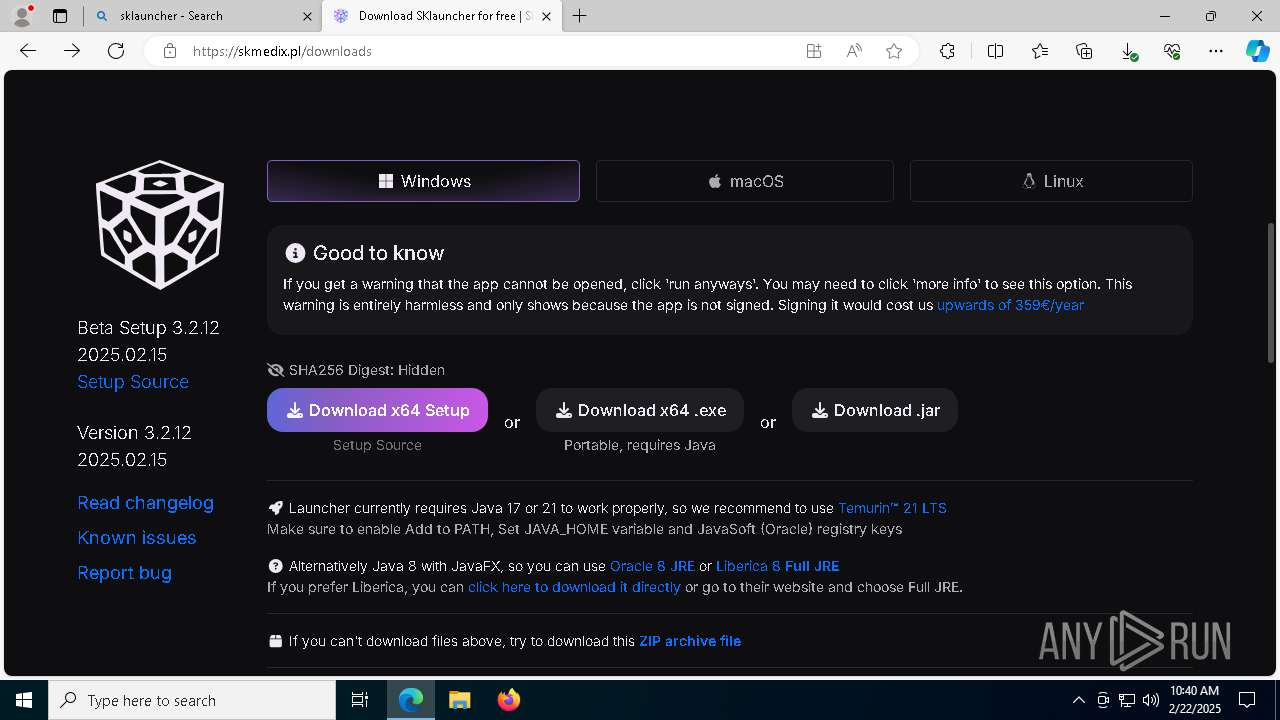Open the Copilot sidebar icon
Viewport: 1280px width, 720px height.
coord(1257,51)
